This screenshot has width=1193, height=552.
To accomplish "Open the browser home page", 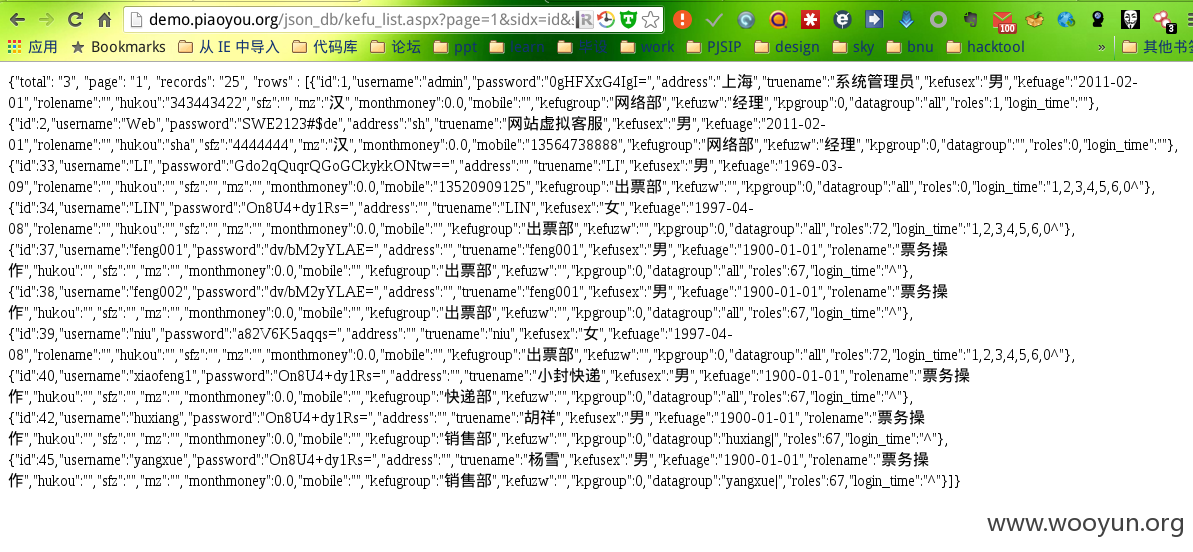I will [104, 19].
